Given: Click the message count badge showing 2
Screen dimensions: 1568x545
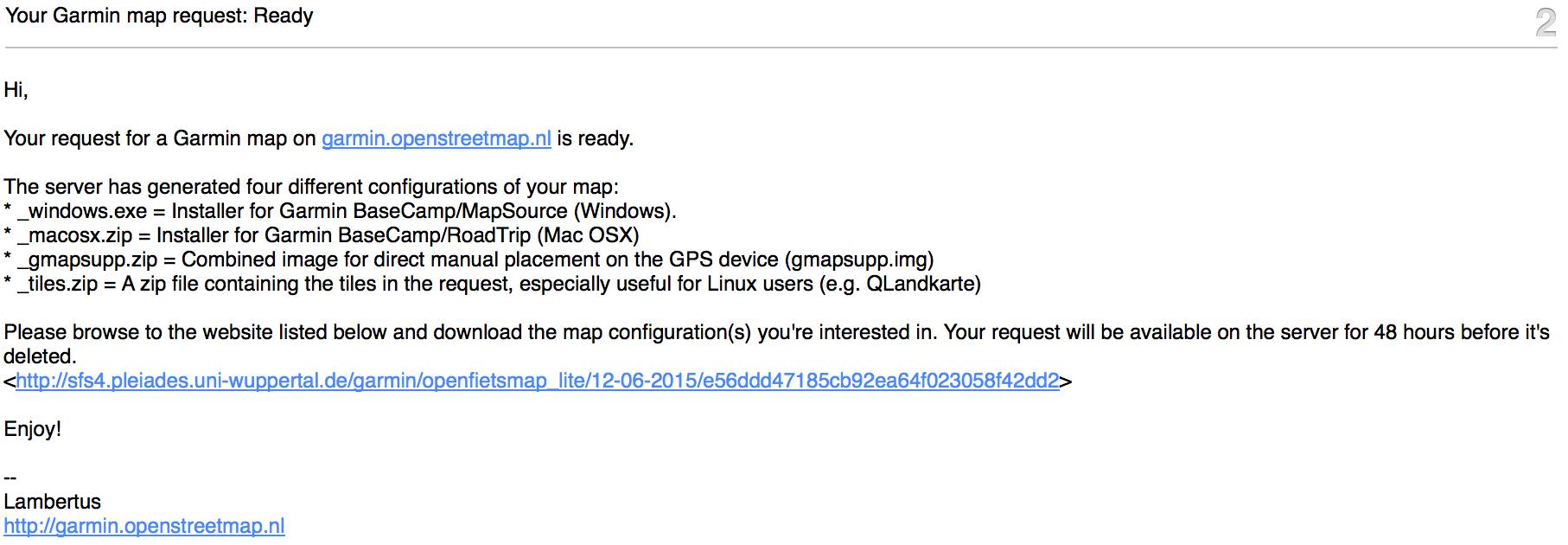Looking at the screenshot, I should tap(1546, 22).
